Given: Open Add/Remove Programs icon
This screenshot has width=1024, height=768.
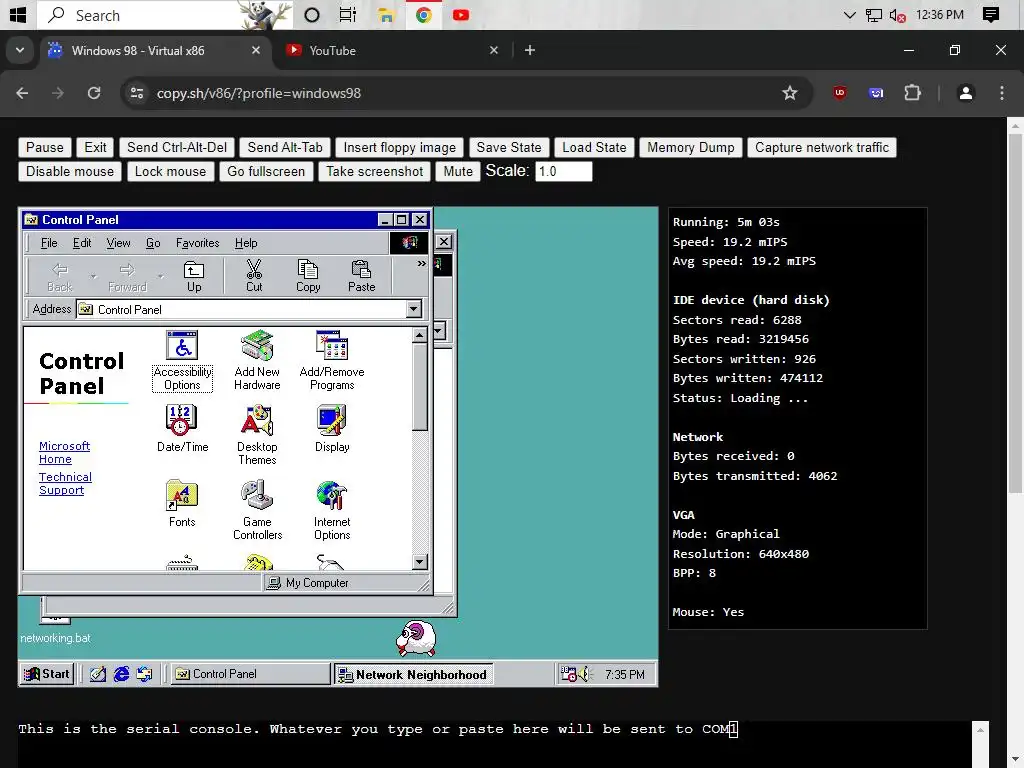Looking at the screenshot, I should tap(332, 360).
